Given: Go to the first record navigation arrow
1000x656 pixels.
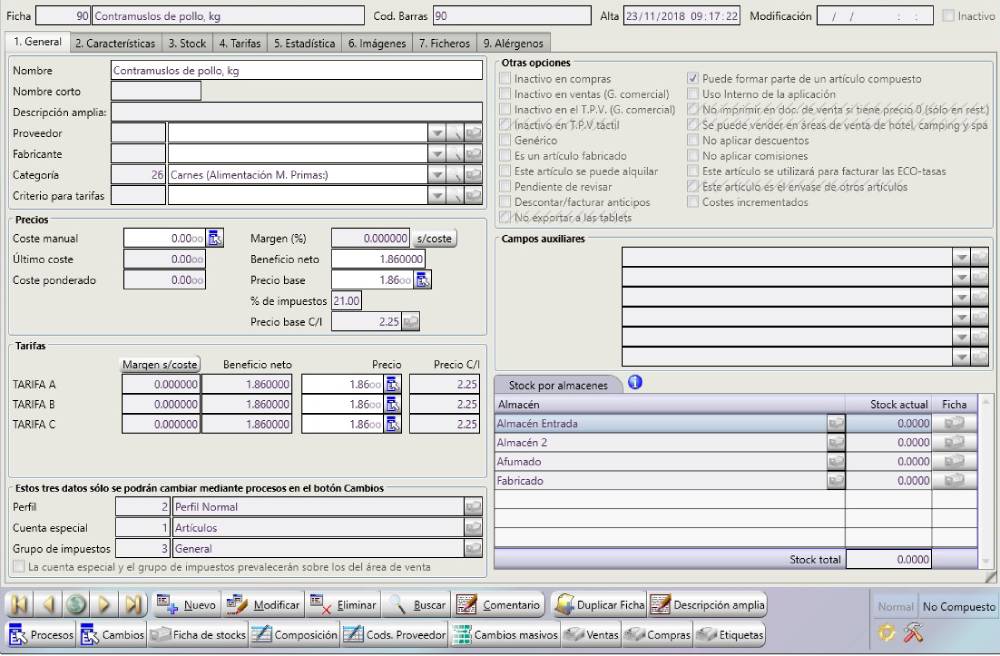Looking at the screenshot, I should tap(21, 605).
